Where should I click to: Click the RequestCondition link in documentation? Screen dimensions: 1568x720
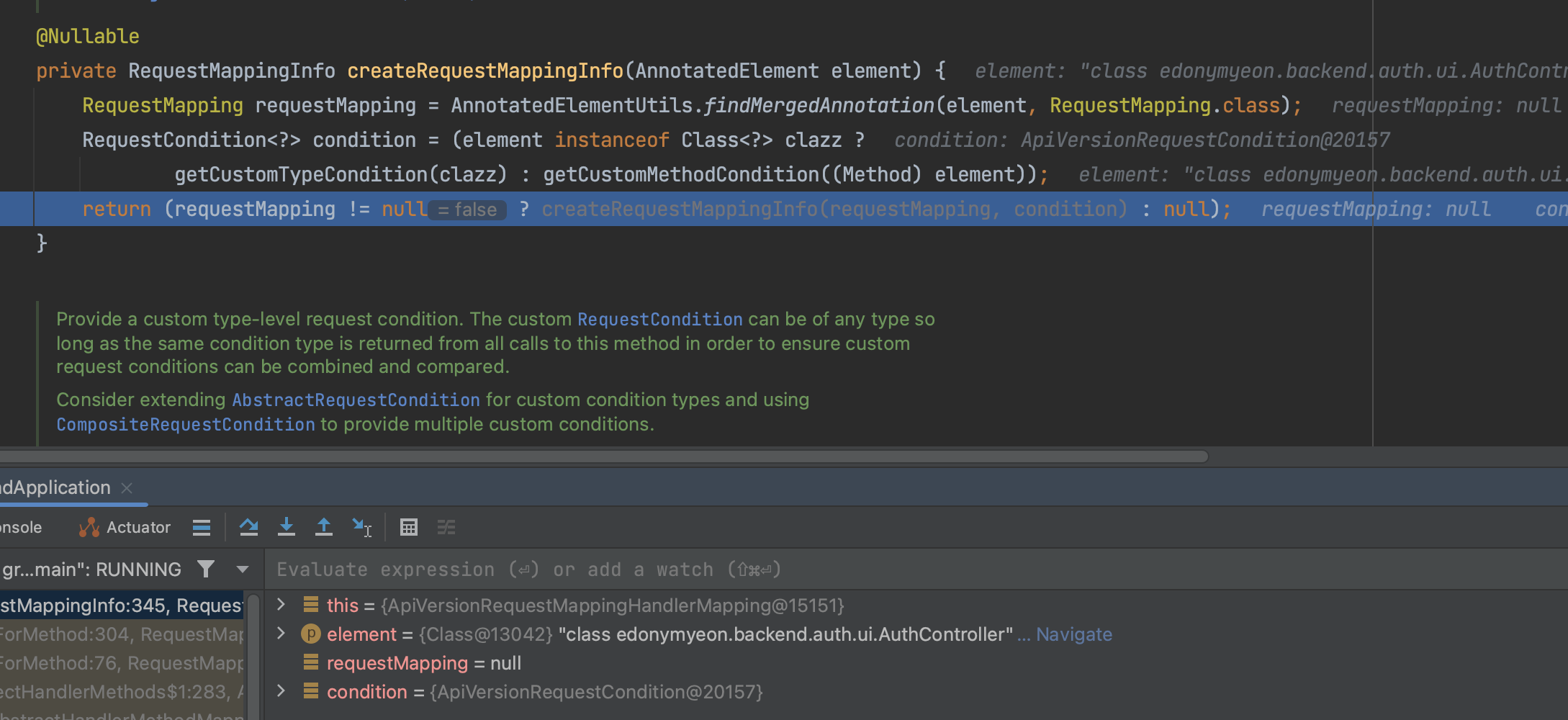(x=659, y=319)
